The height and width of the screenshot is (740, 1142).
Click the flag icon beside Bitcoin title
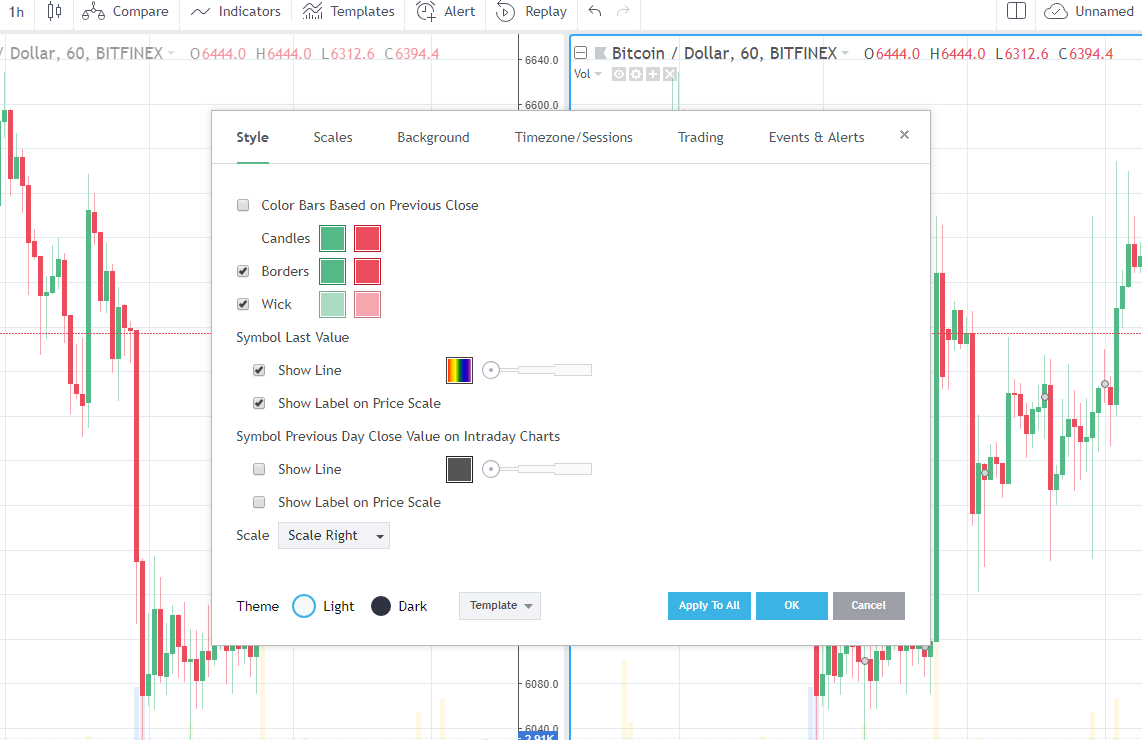click(x=601, y=53)
